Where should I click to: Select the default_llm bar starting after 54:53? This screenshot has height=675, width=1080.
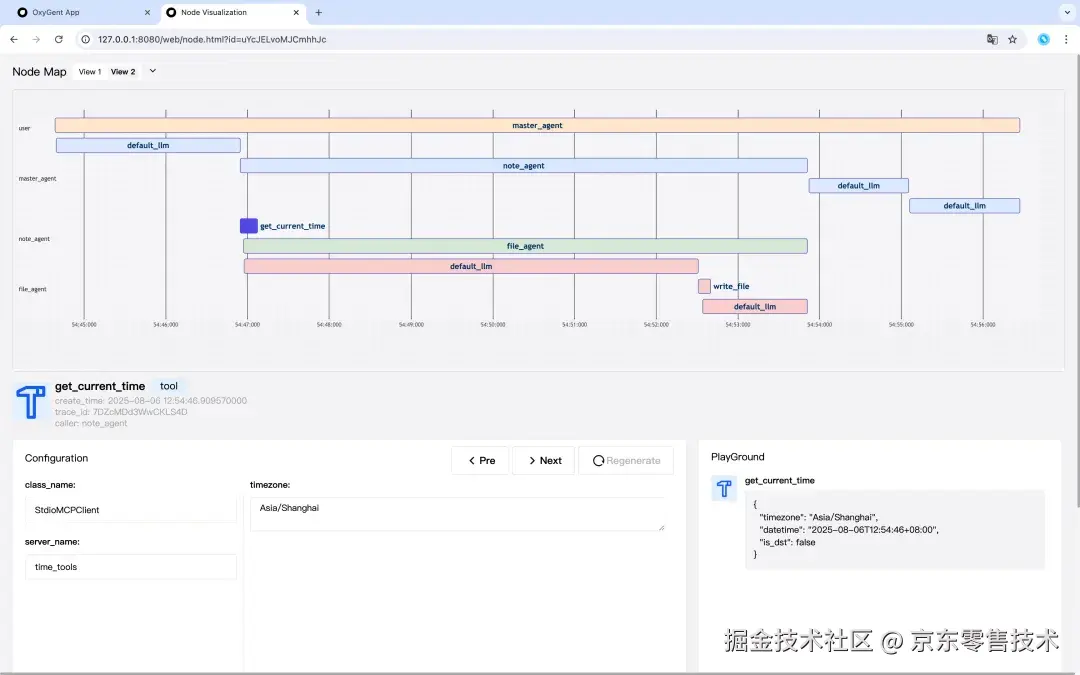[x=858, y=185]
